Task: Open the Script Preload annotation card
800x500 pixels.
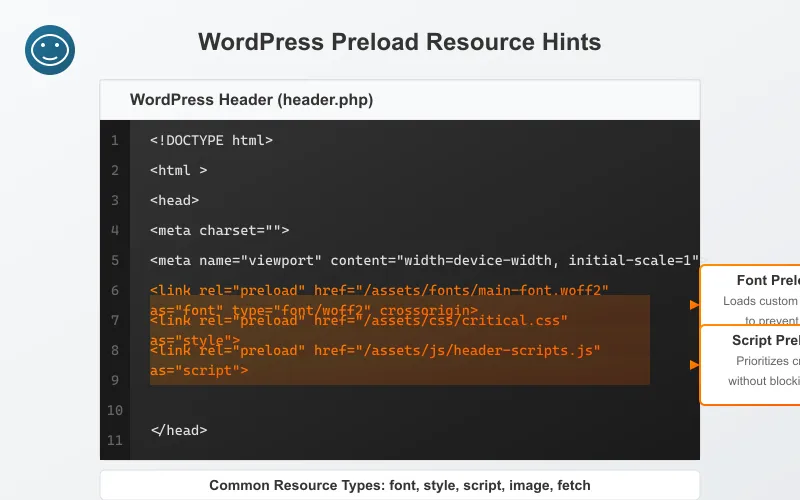Action: click(x=750, y=365)
